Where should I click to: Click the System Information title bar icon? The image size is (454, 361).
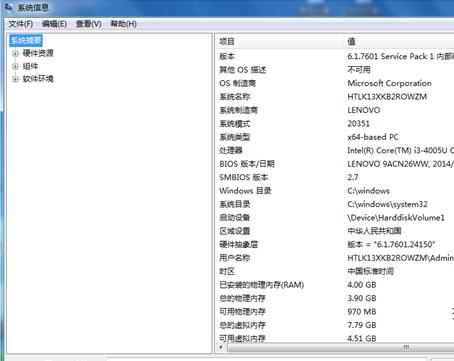click(8, 7)
